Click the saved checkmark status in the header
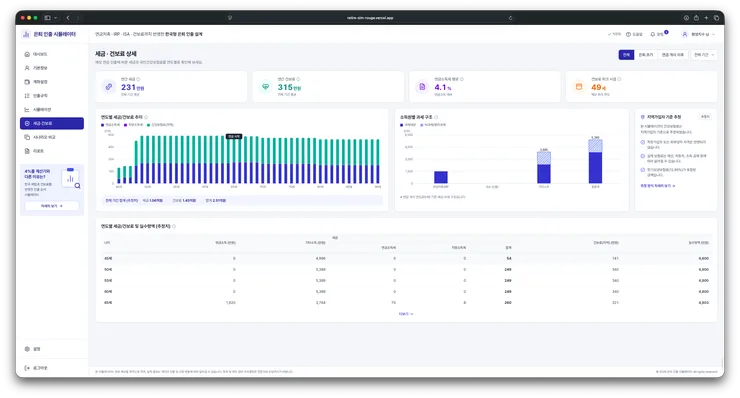The width and height of the screenshot is (740, 398). (x=614, y=34)
